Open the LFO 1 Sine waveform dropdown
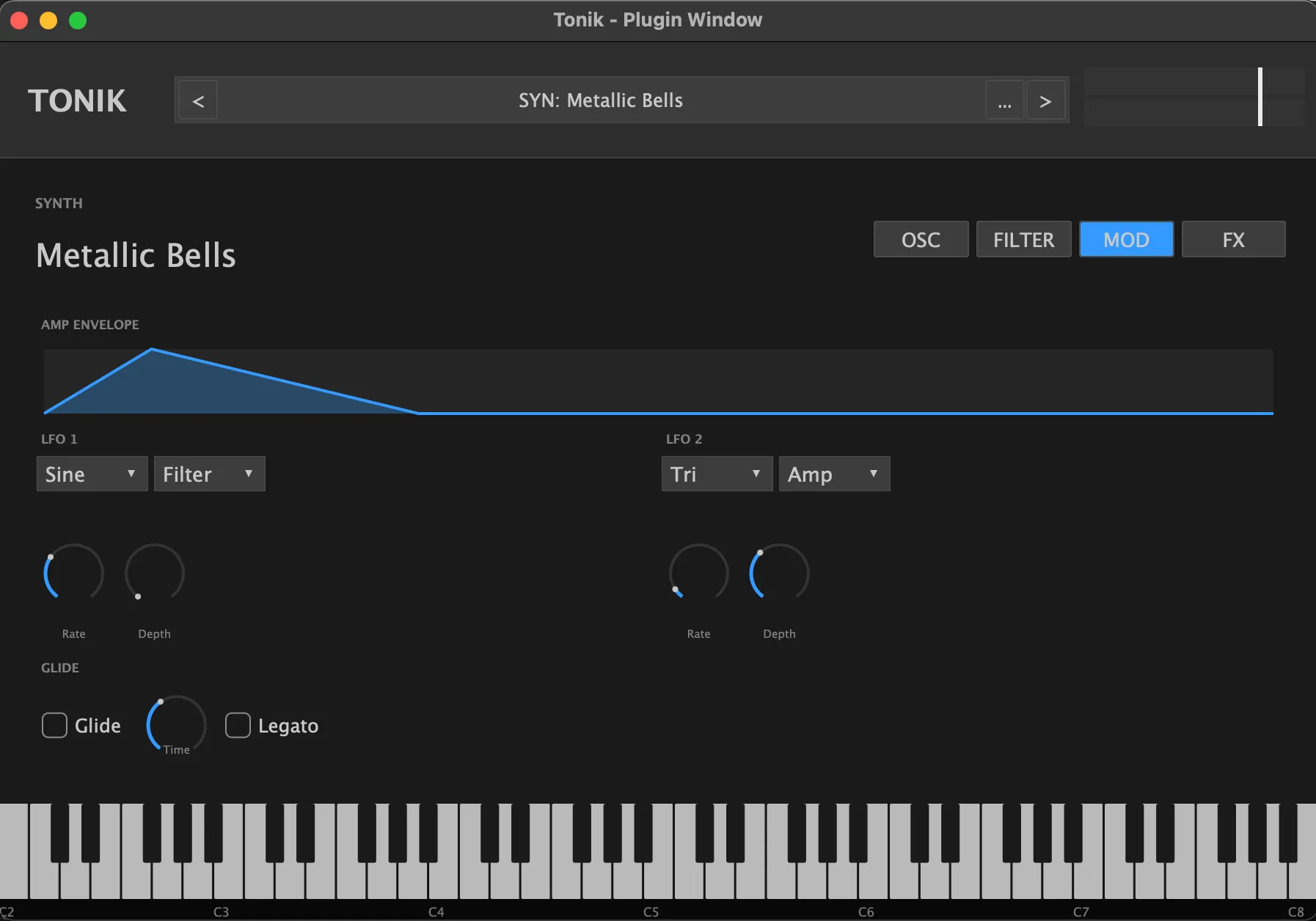The height and width of the screenshot is (921, 1316). (x=92, y=474)
